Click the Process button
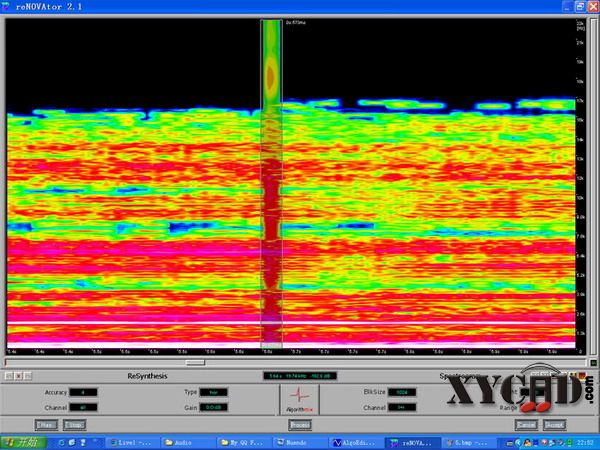Viewport: 600px width, 450px height. click(300, 425)
